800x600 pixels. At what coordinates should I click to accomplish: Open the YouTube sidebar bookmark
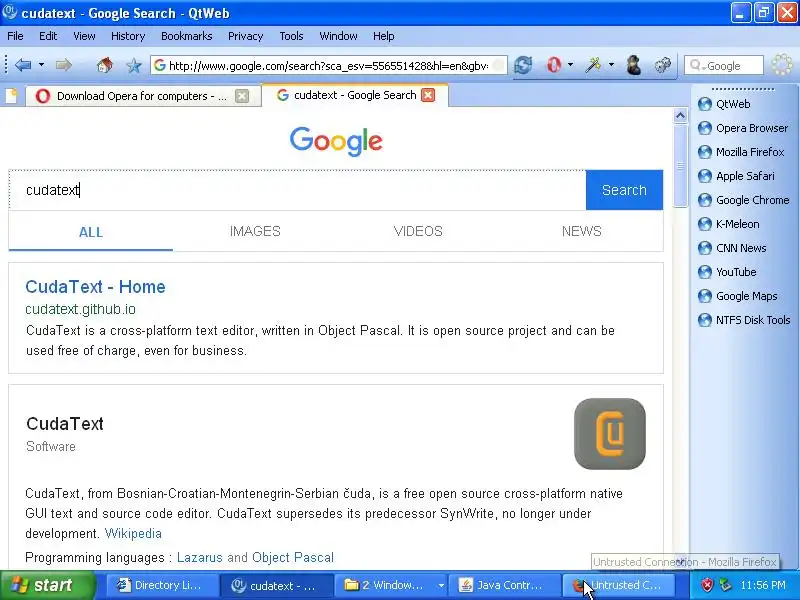tap(727, 272)
